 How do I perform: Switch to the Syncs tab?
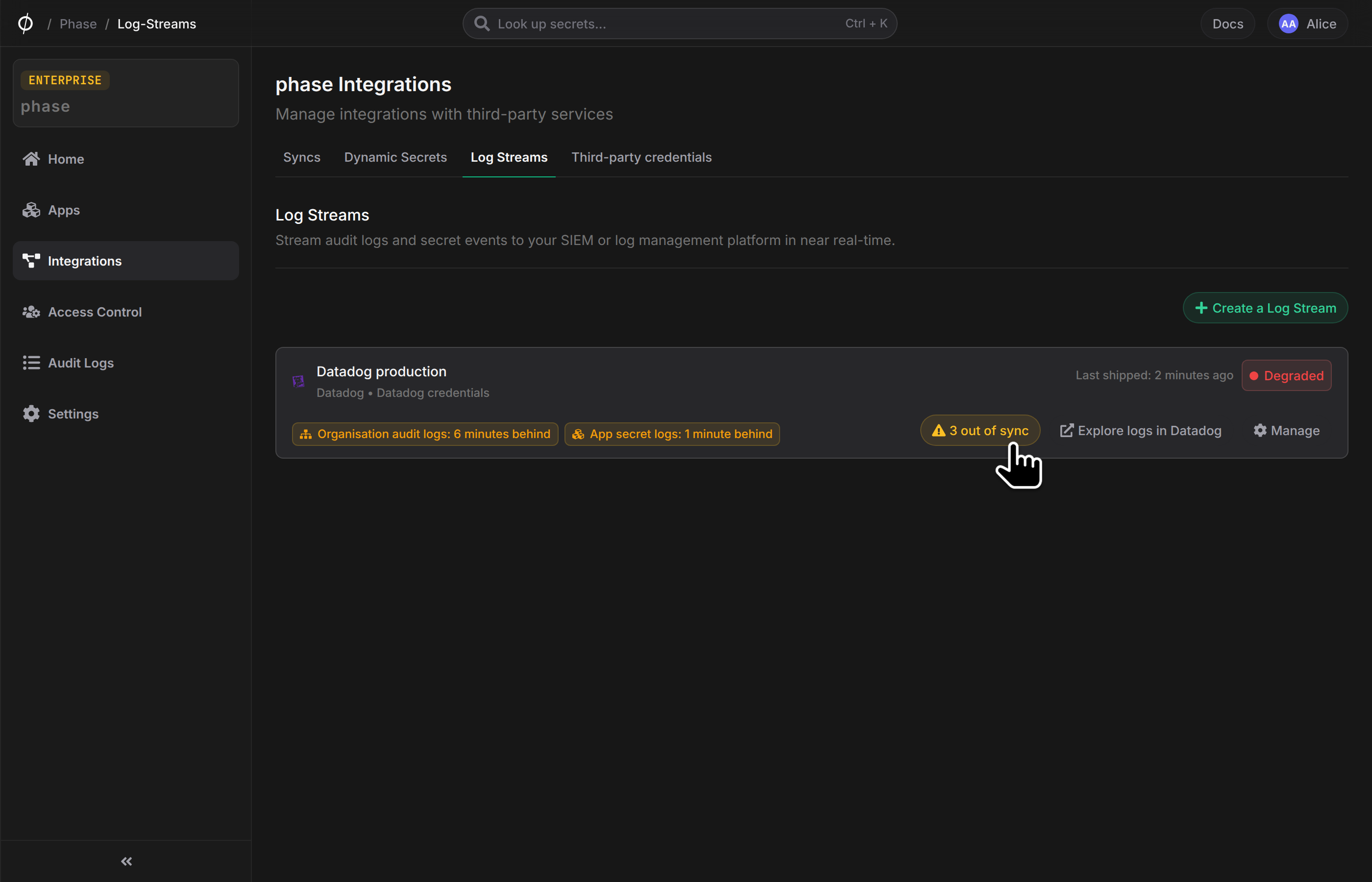302,157
